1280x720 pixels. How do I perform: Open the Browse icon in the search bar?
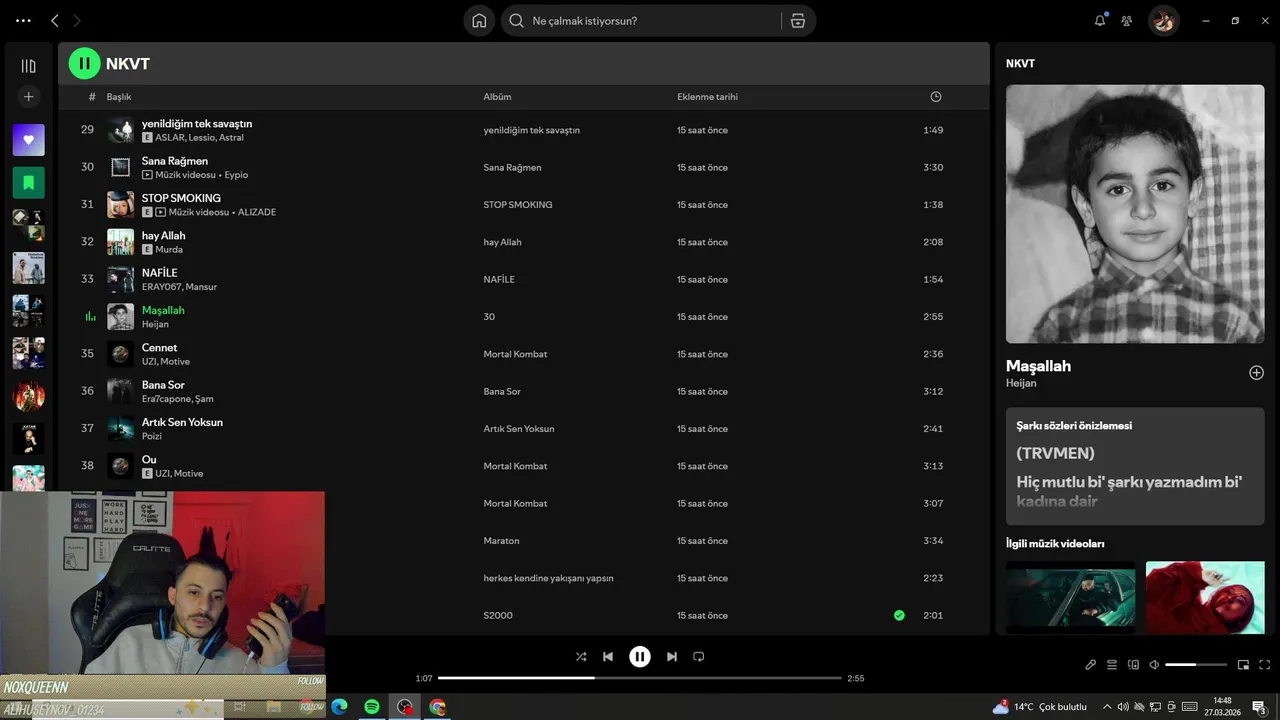(x=797, y=20)
